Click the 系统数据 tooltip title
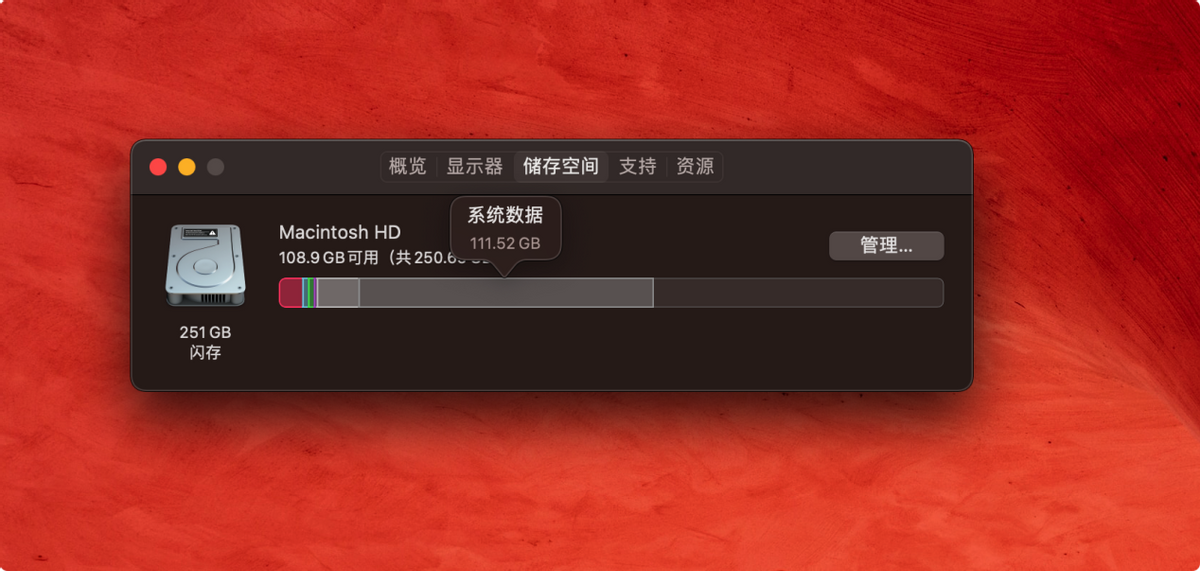The height and width of the screenshot is (571, 1200). pos(506,215)
